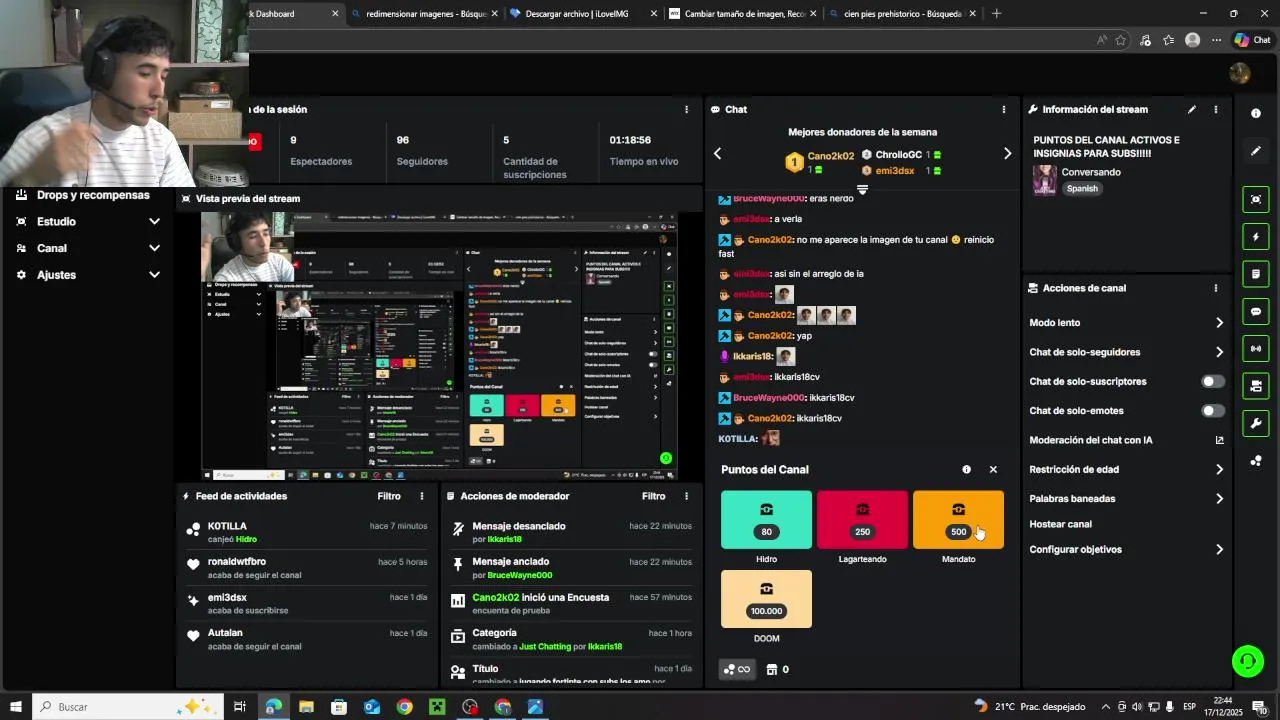
Task: Open Feed de actividades three-dot menu
Action: click(421, 496)
